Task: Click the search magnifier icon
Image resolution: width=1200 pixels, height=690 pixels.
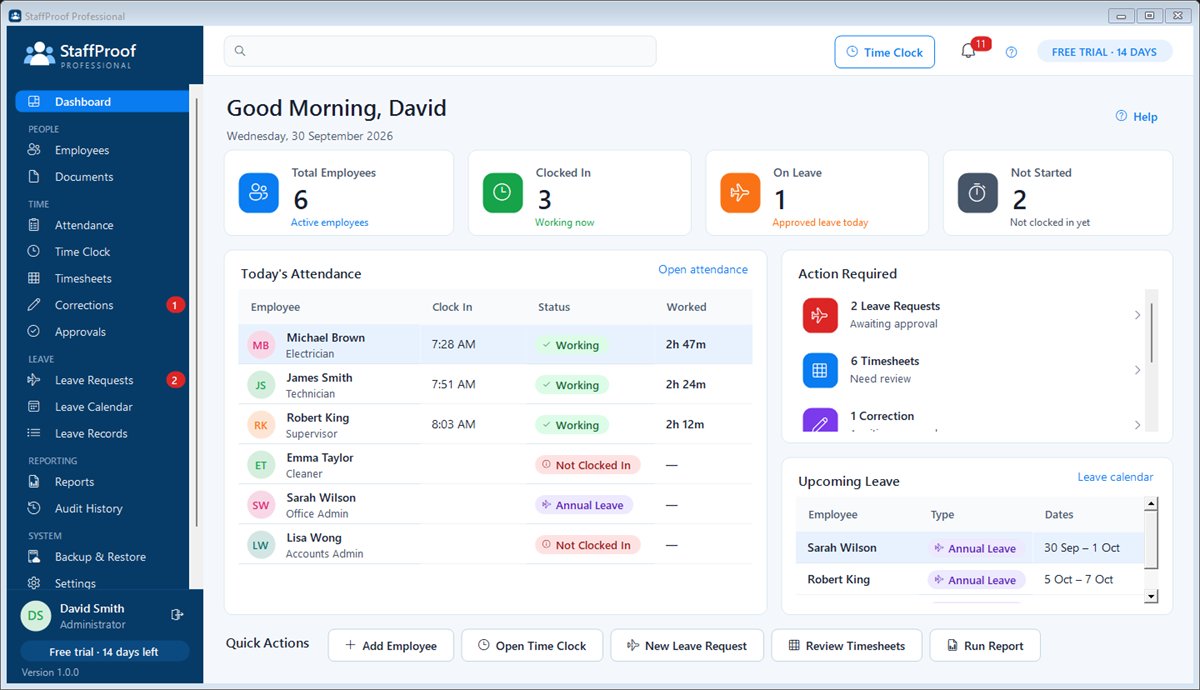Action: (240, 51)
